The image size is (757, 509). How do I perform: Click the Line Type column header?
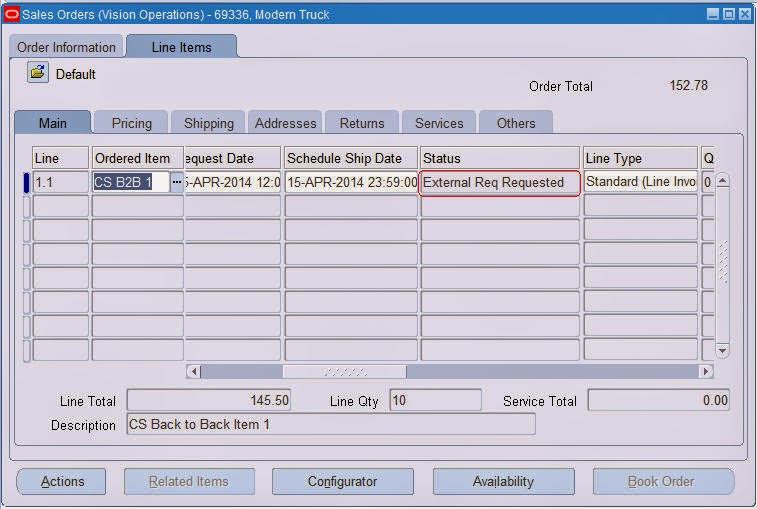click(x=641, y=158)
